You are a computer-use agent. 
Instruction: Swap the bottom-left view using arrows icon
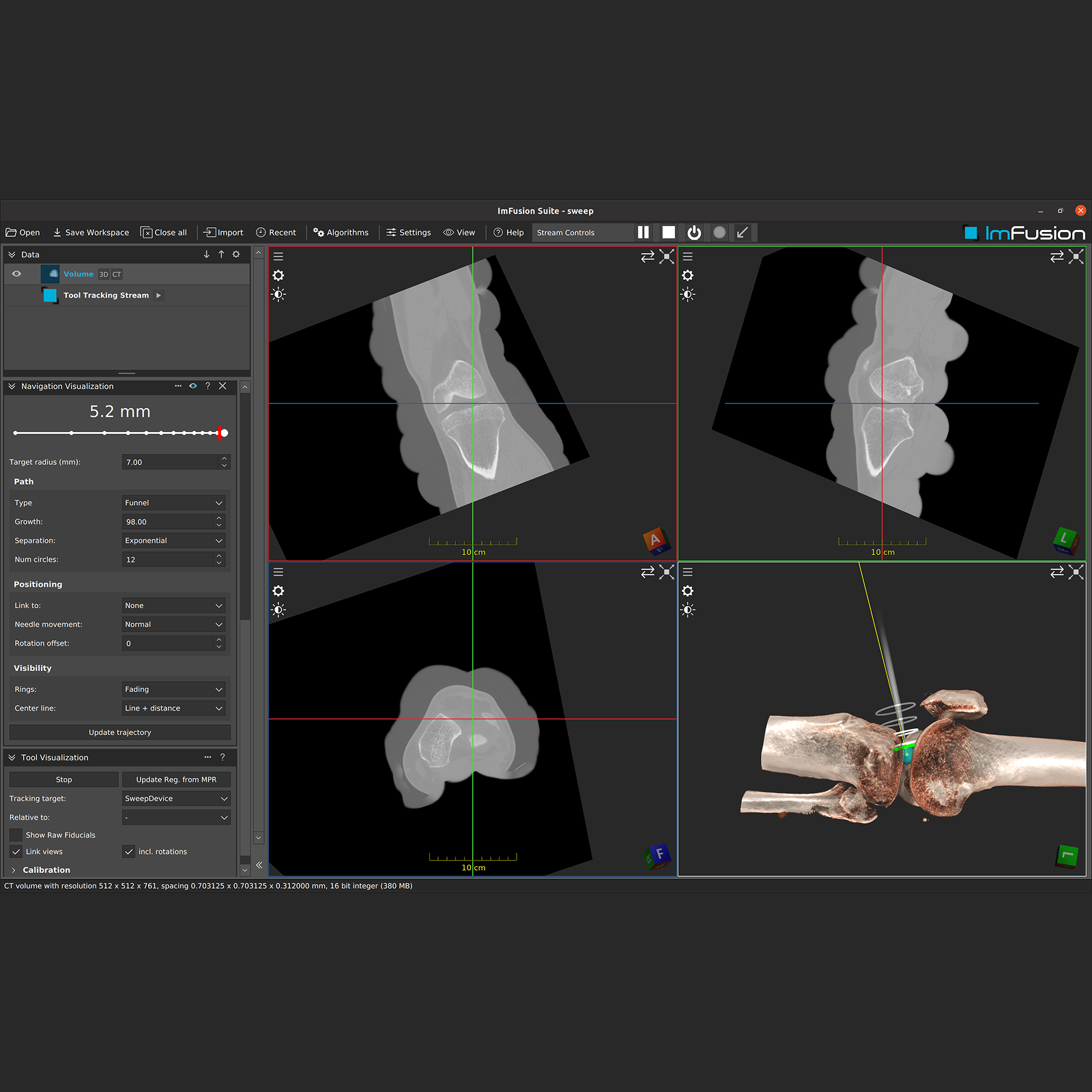[x=647, y=572]
